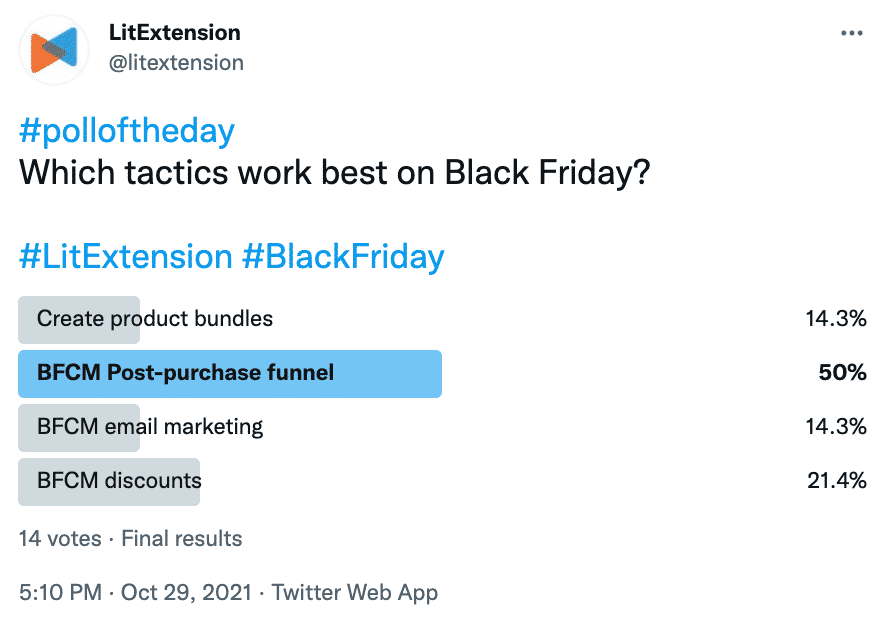
Task: Click the 14.3% result for product bundles
Action: 836,319
